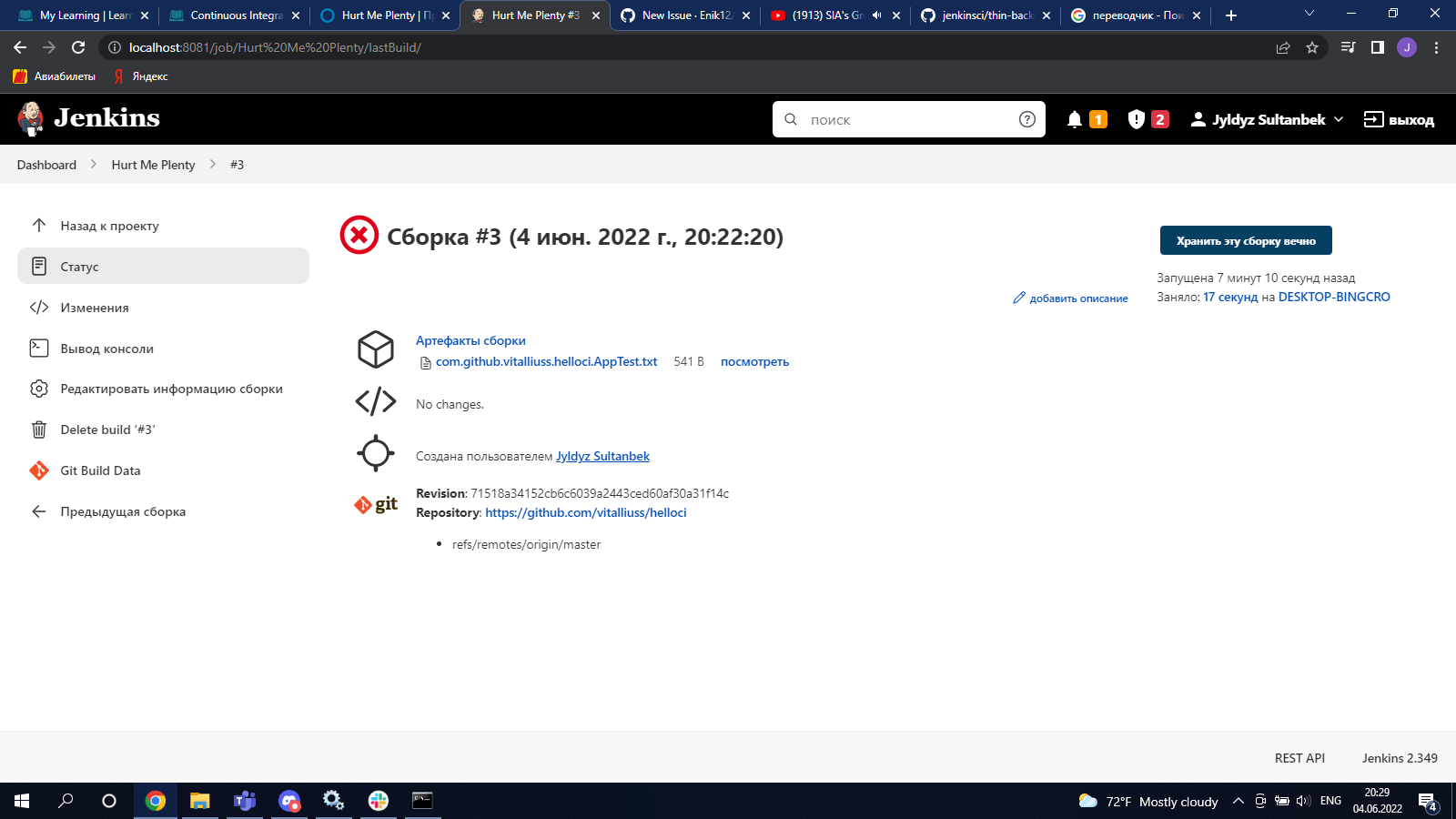Click the Delete build '#3' trash icon

pyautogui.click(x=39, y=430)
